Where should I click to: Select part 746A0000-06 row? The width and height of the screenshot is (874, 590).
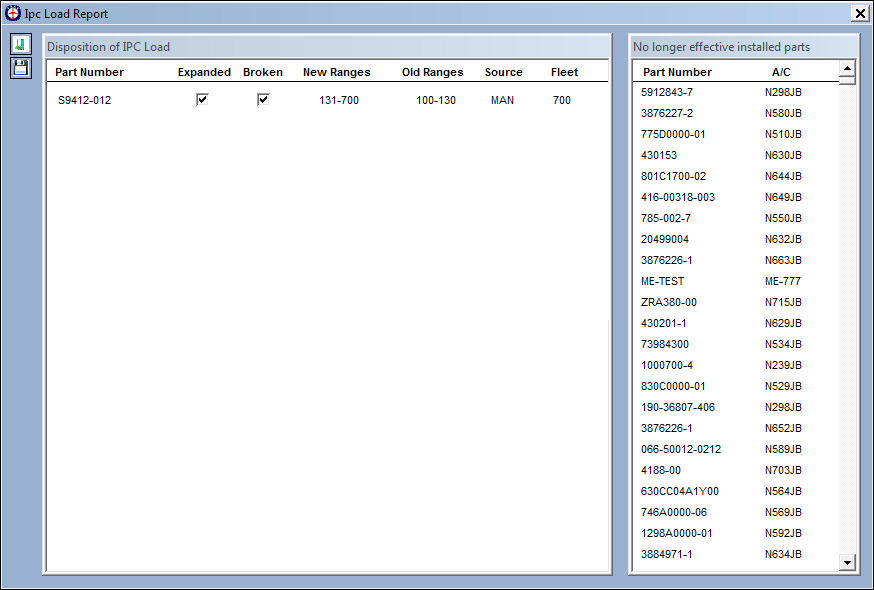point(736,512)
